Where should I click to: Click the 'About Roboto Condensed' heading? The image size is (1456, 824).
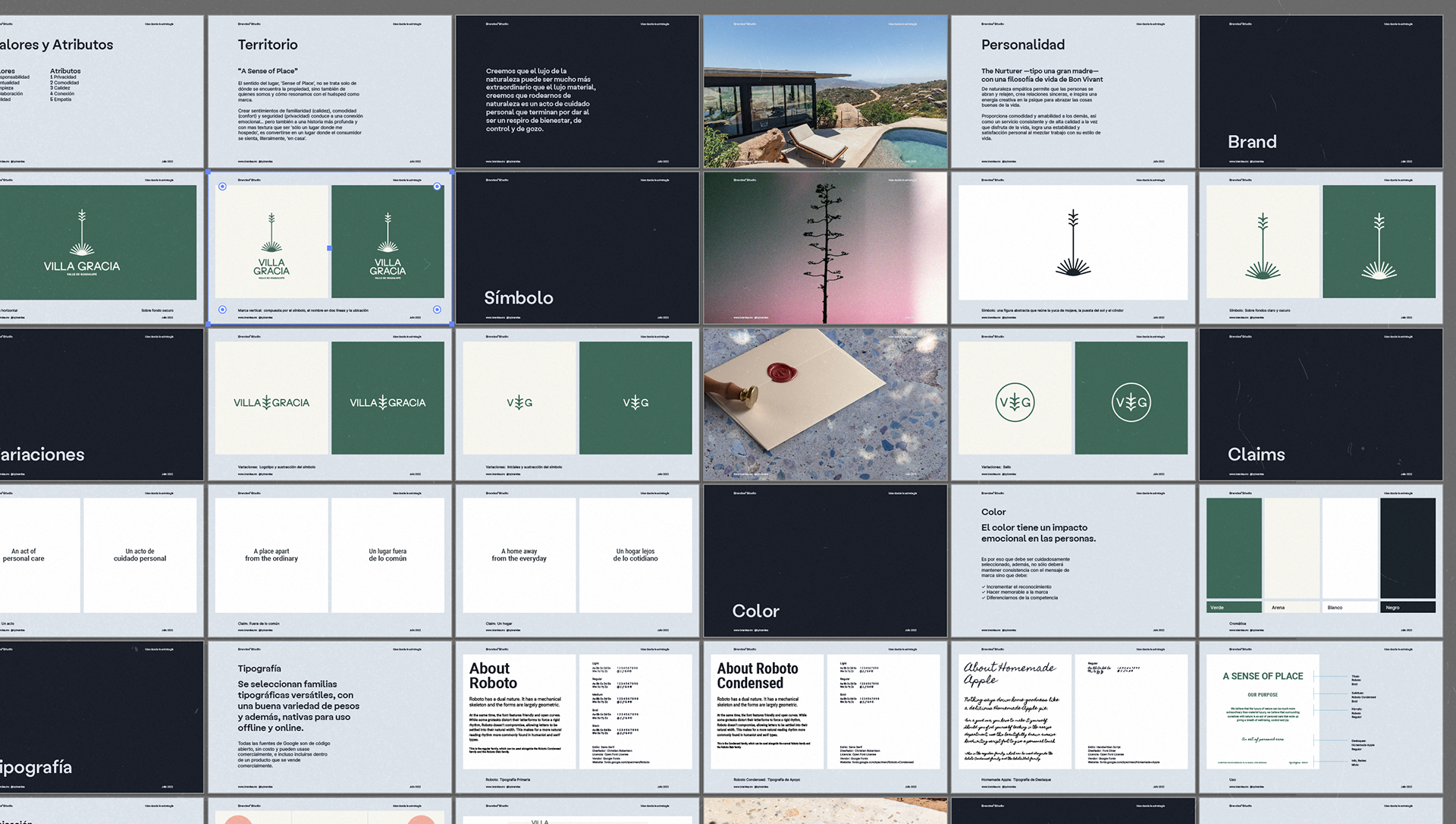point(758,675)
